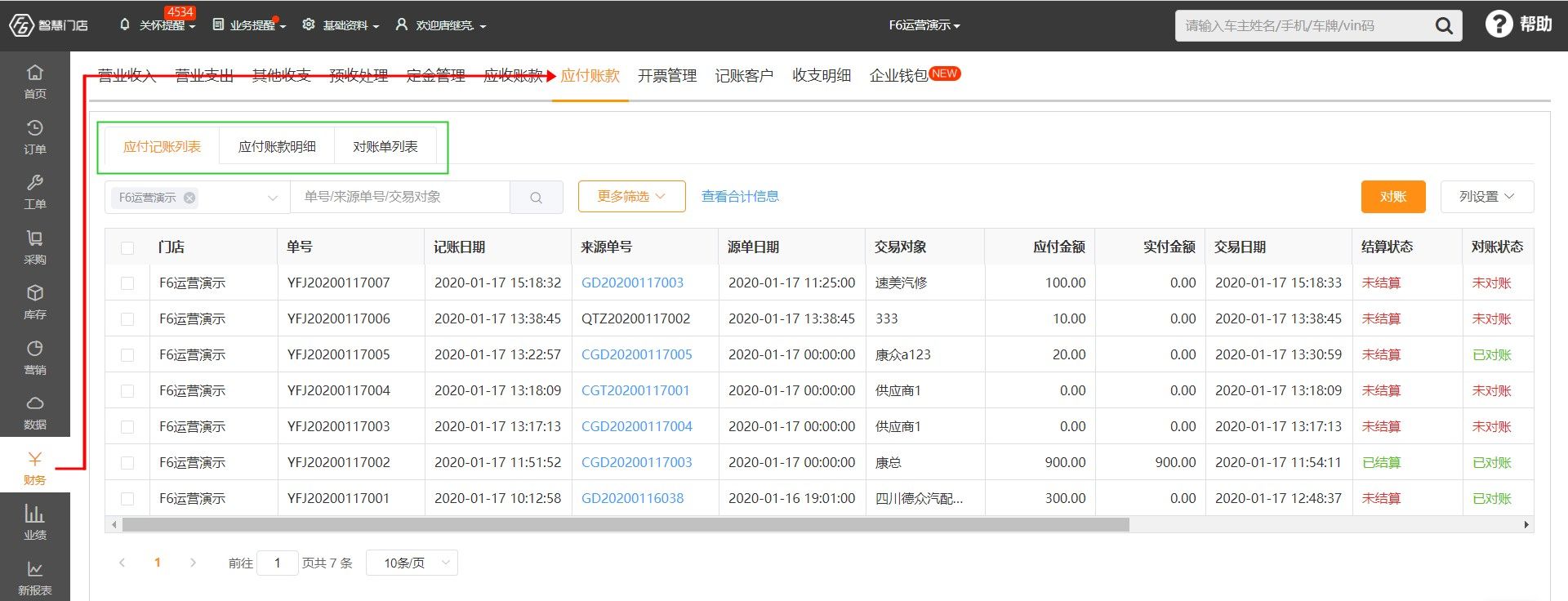Open source order CGT20200117001 link
1568x601 pixels.
[635, 391]
